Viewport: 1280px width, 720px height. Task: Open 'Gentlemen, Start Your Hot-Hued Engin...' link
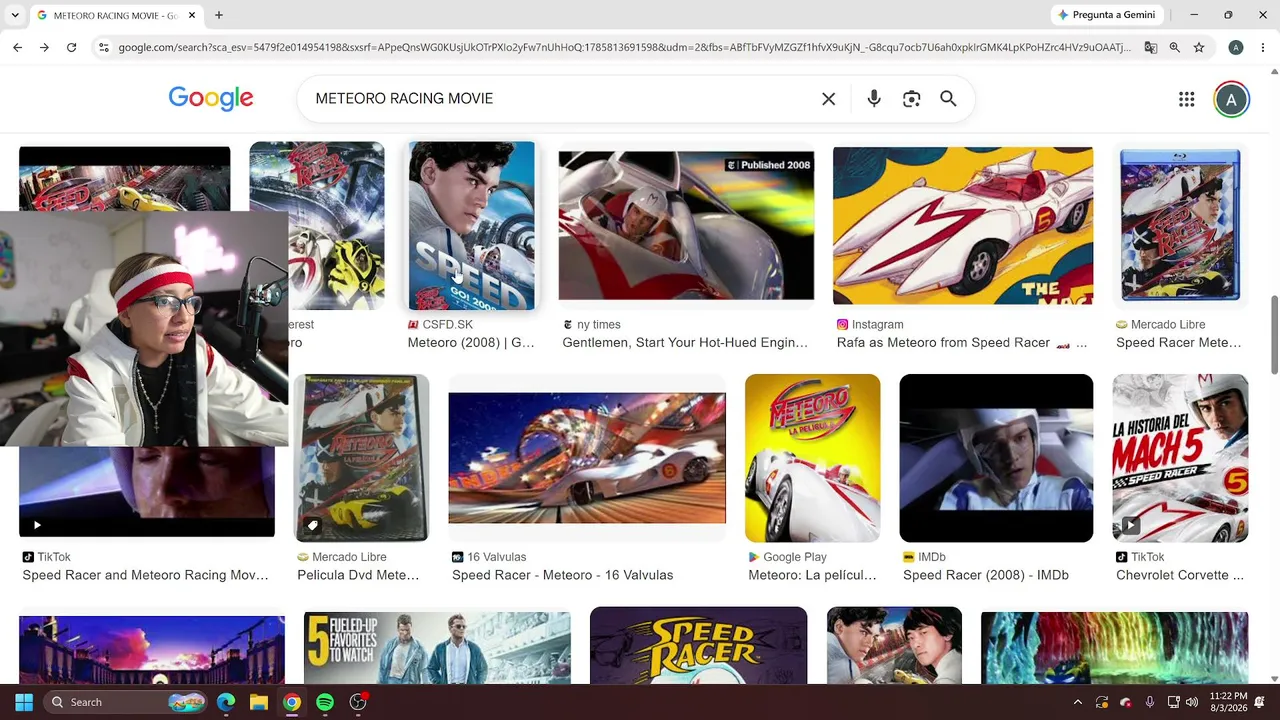[x=685, y=343]
